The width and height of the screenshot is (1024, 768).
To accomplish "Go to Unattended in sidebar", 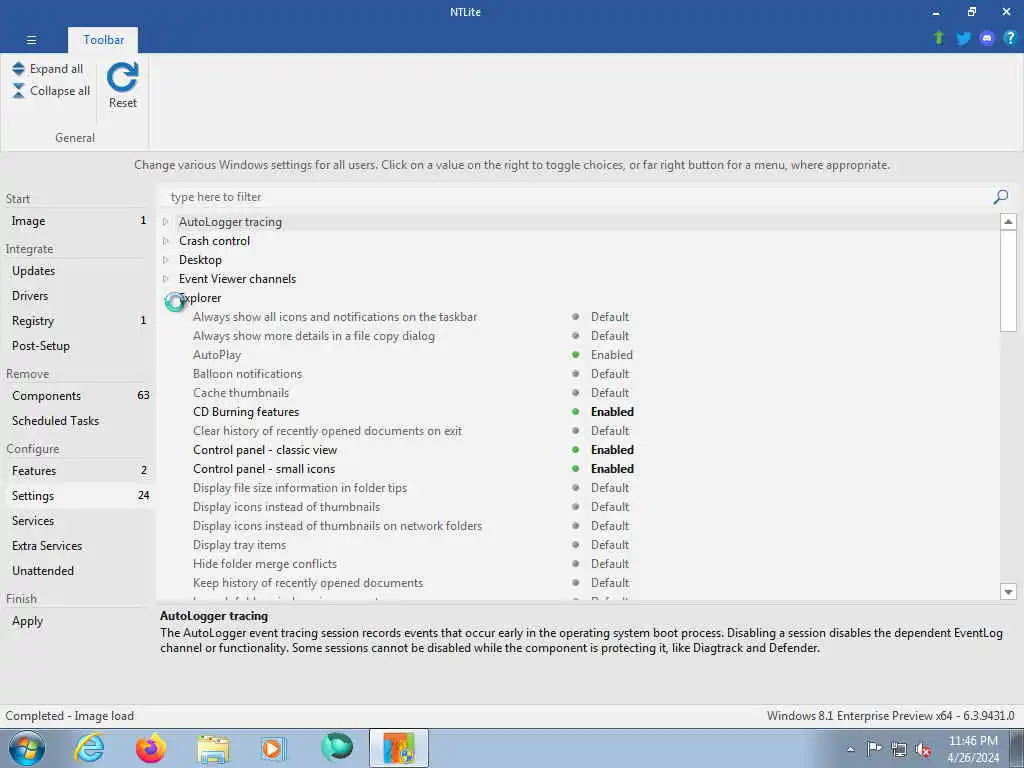I will [x=78, y=570].
